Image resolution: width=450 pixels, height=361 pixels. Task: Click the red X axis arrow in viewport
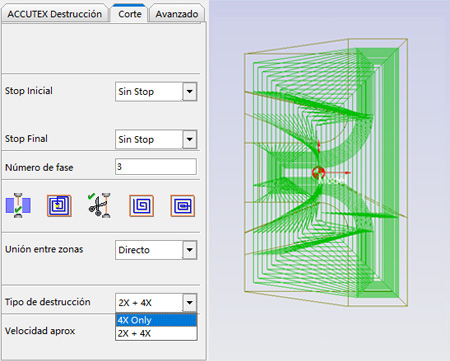[337, 173]
